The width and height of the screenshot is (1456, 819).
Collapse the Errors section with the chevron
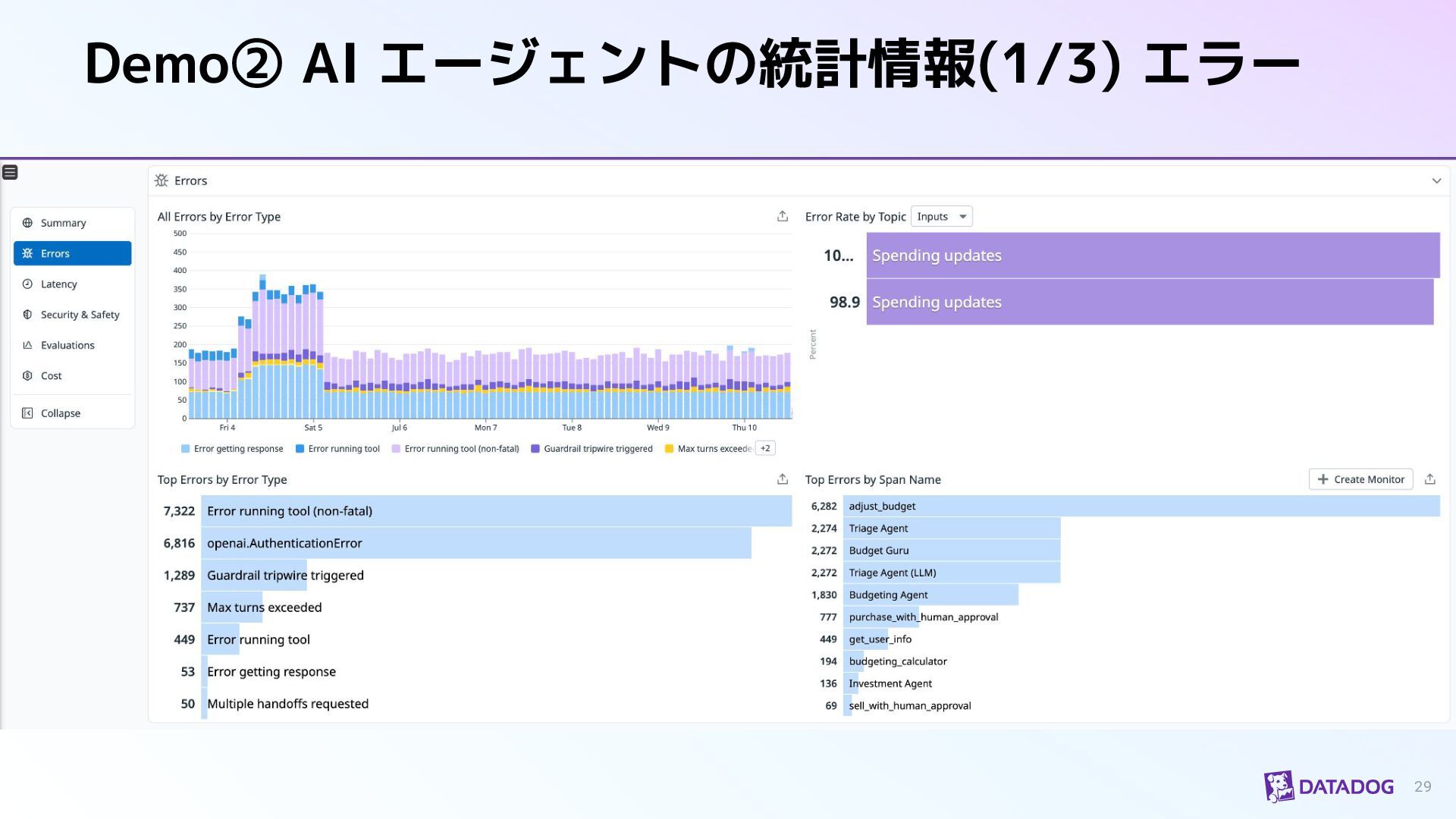point(1436,181)
